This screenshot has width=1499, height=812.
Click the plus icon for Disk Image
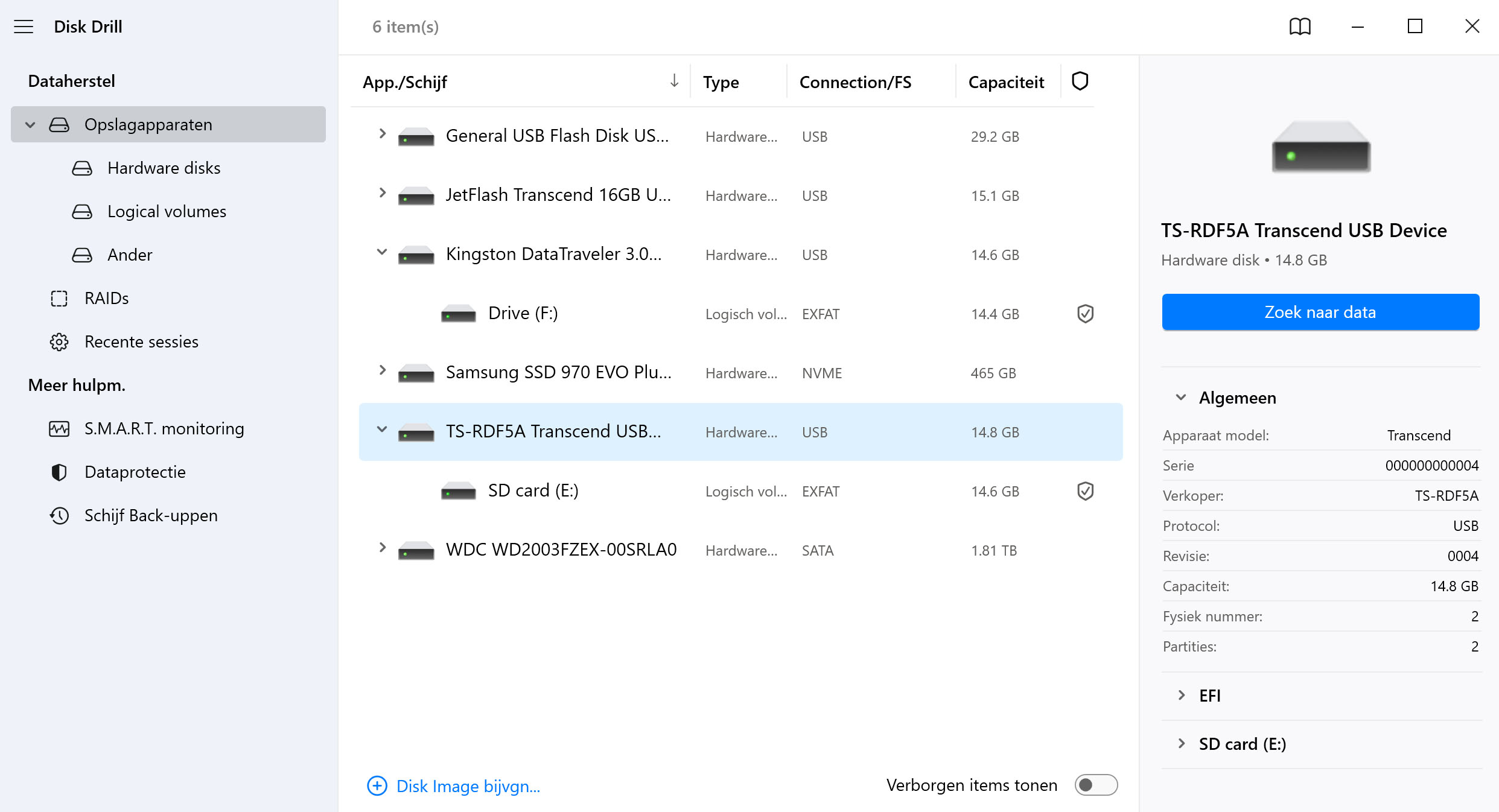(x=377, y=786)
